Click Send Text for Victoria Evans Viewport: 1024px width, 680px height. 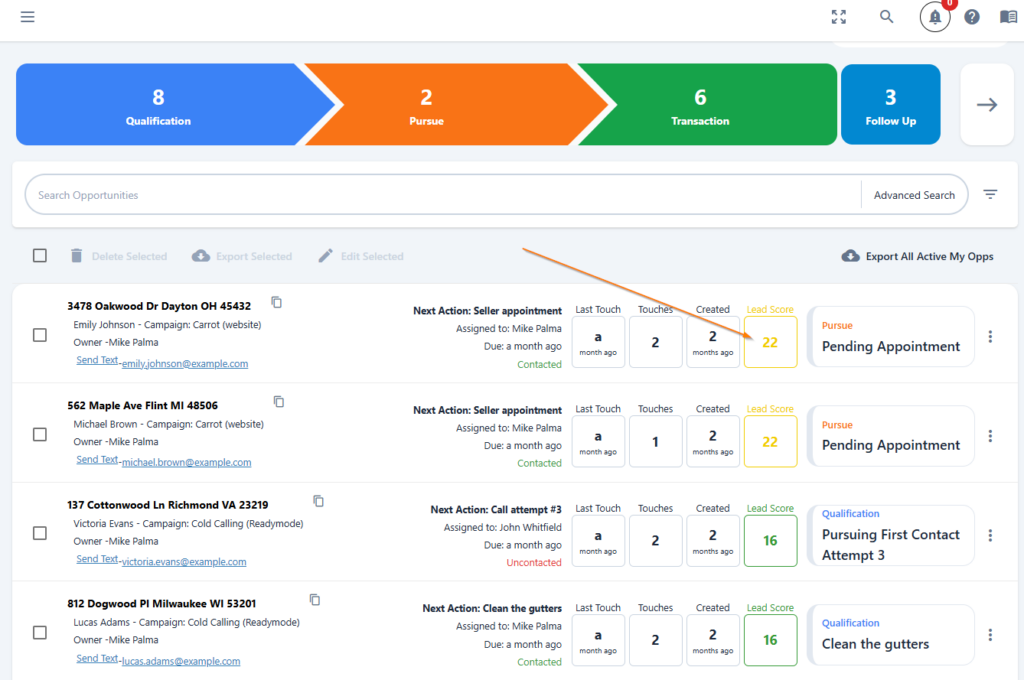pyautogui.click(x=97, y=559)
